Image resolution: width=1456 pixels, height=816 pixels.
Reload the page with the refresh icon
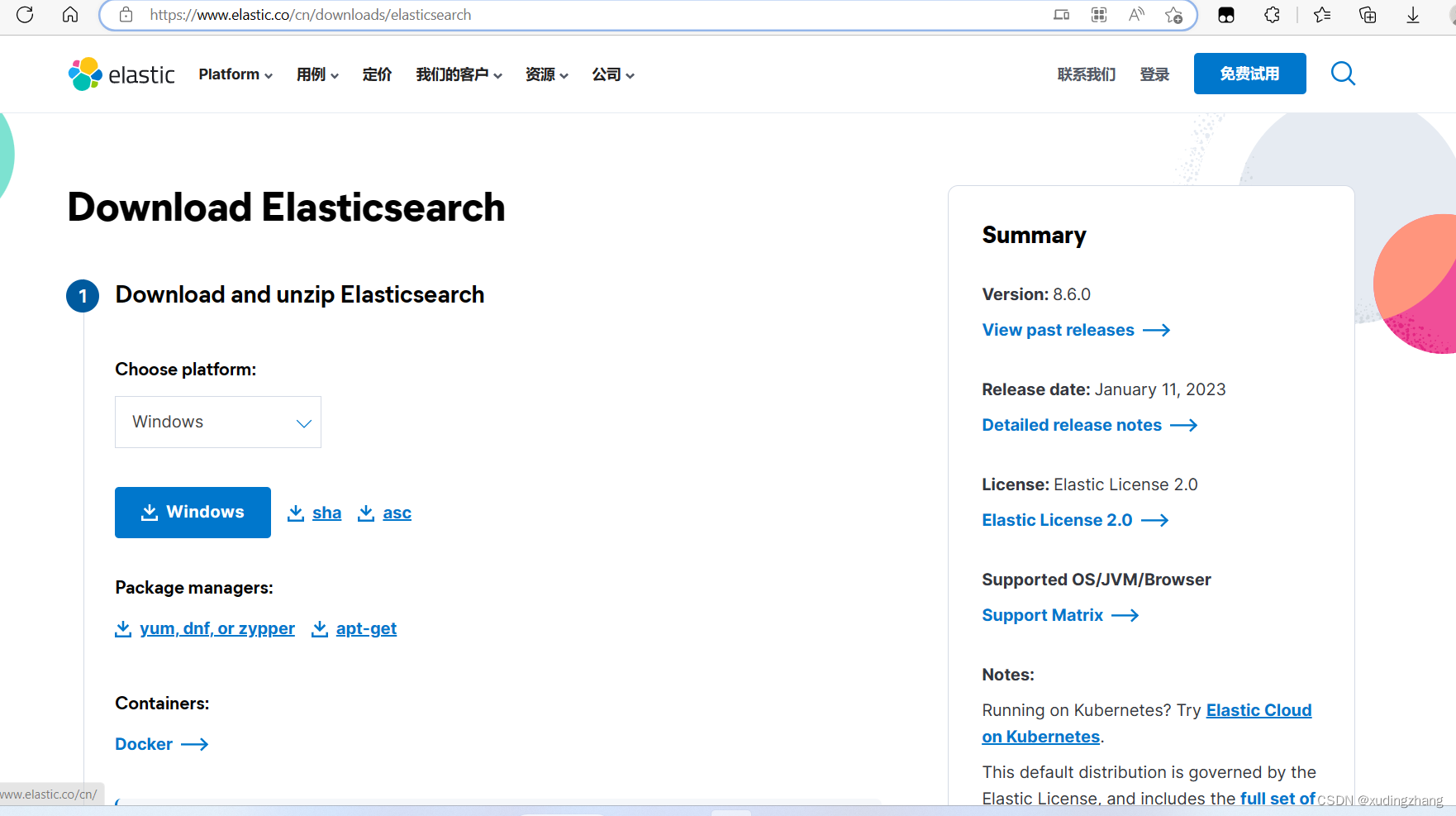(x=25, y=14)
